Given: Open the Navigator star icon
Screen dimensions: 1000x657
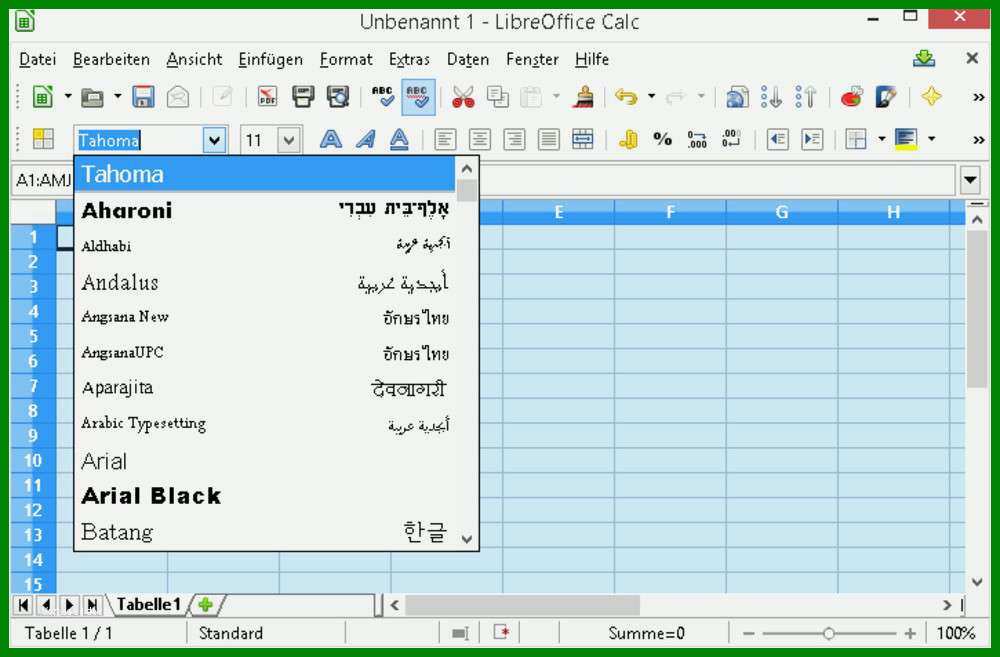Looking at the screenshot, I should 931,97.
